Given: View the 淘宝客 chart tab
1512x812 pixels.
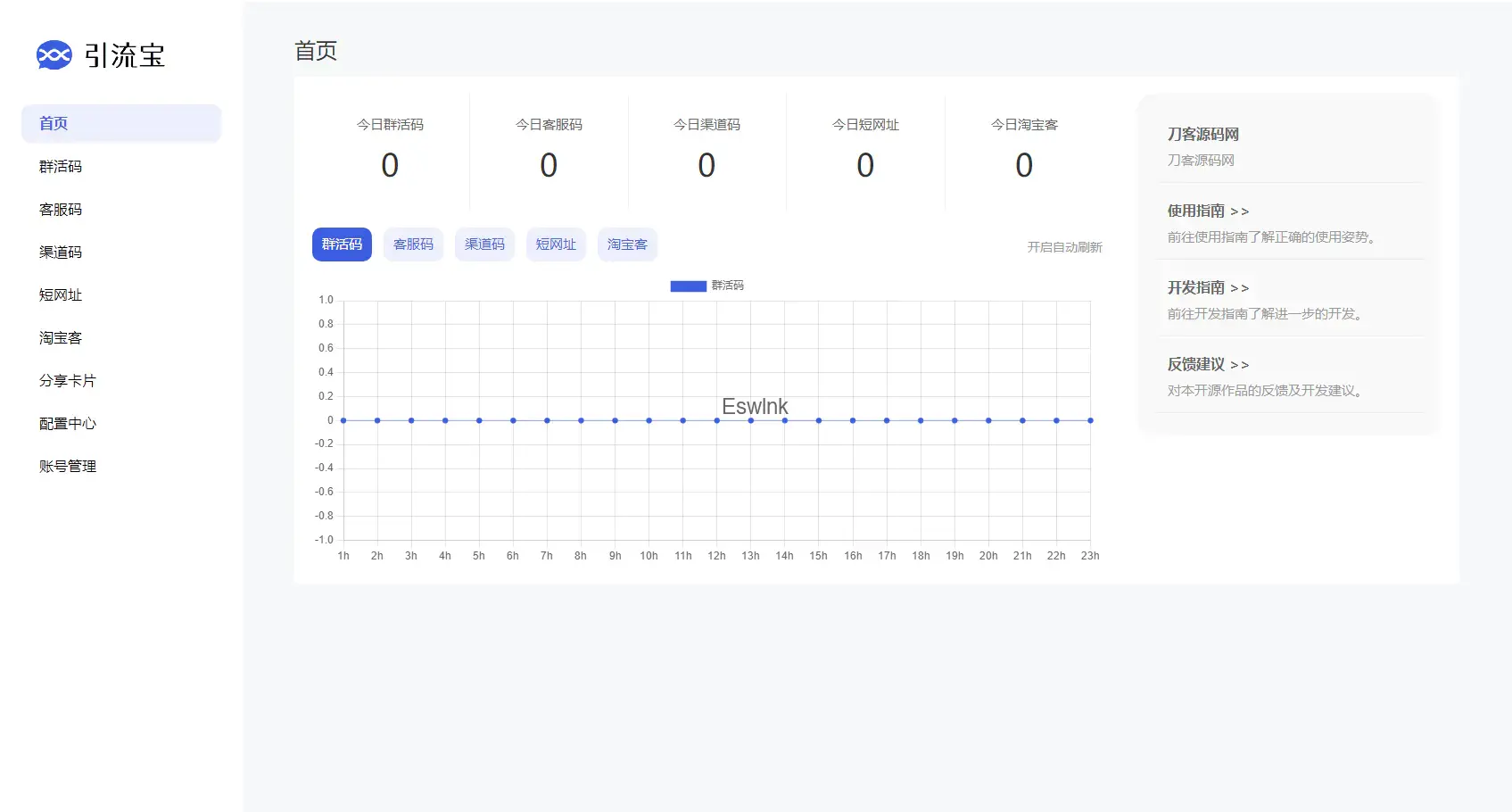Looking at the screenshot, I should [627, 244].
